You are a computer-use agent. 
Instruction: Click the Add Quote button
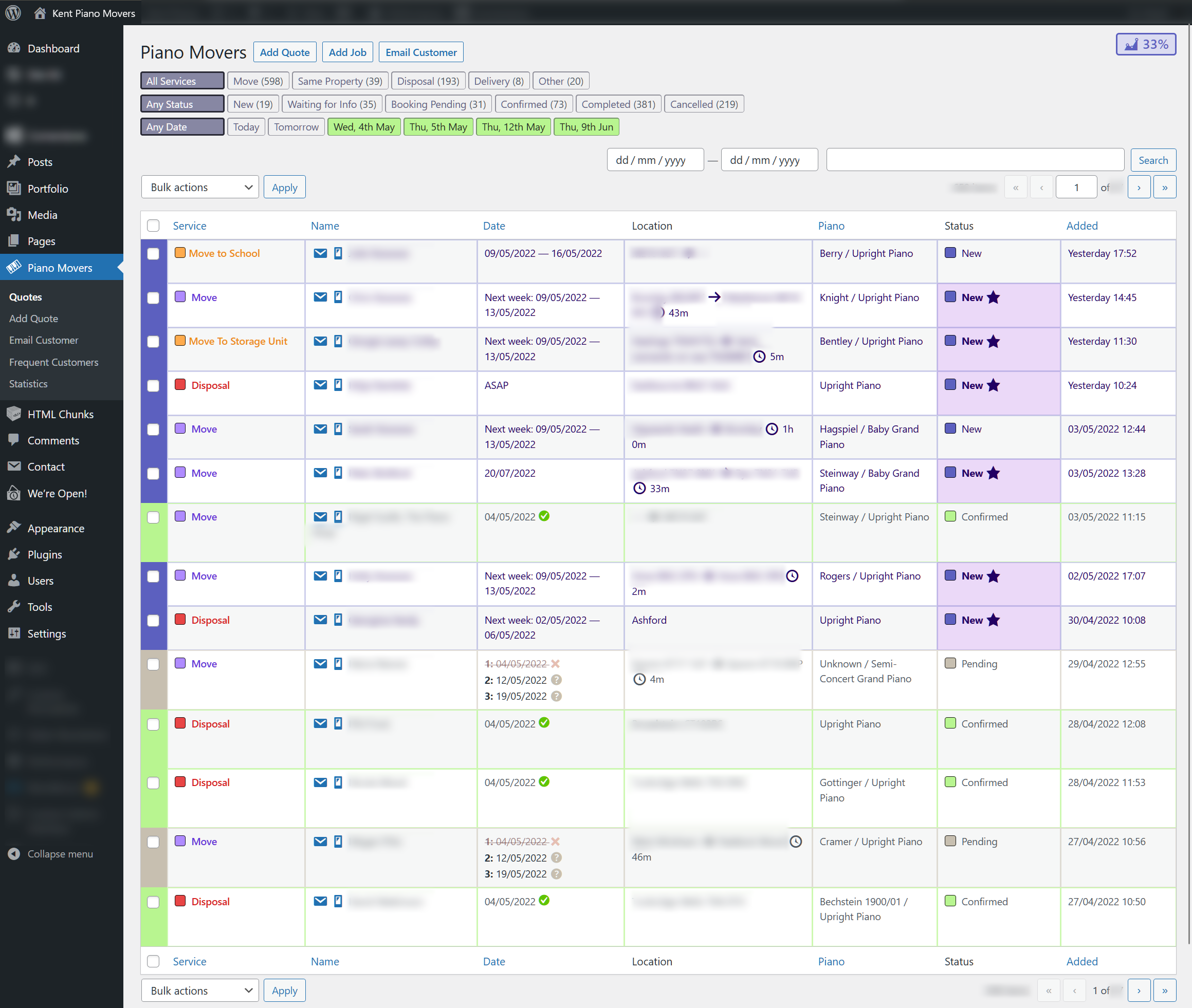tap(284, 52)
